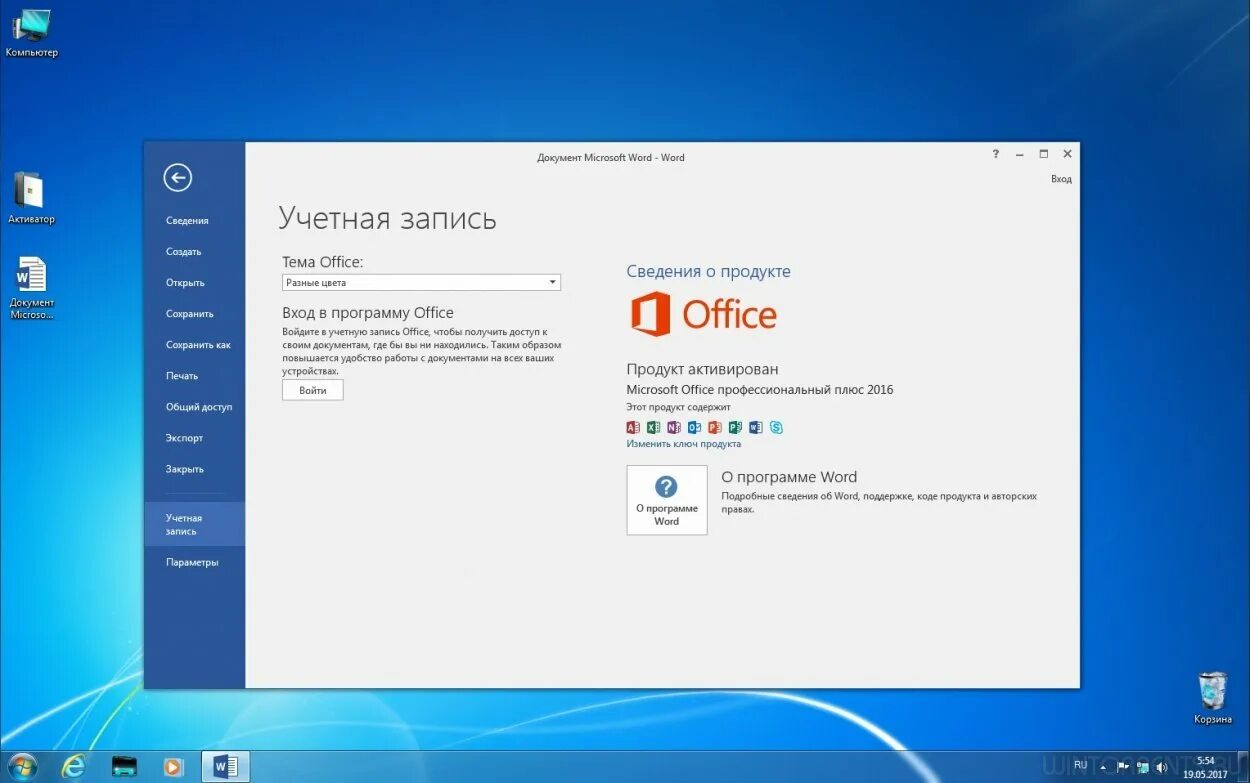Click the Show desktop strip on taskbar
Viewport: 1250px width, 783px height.
pyautogui.click(x=1243, y=767)
